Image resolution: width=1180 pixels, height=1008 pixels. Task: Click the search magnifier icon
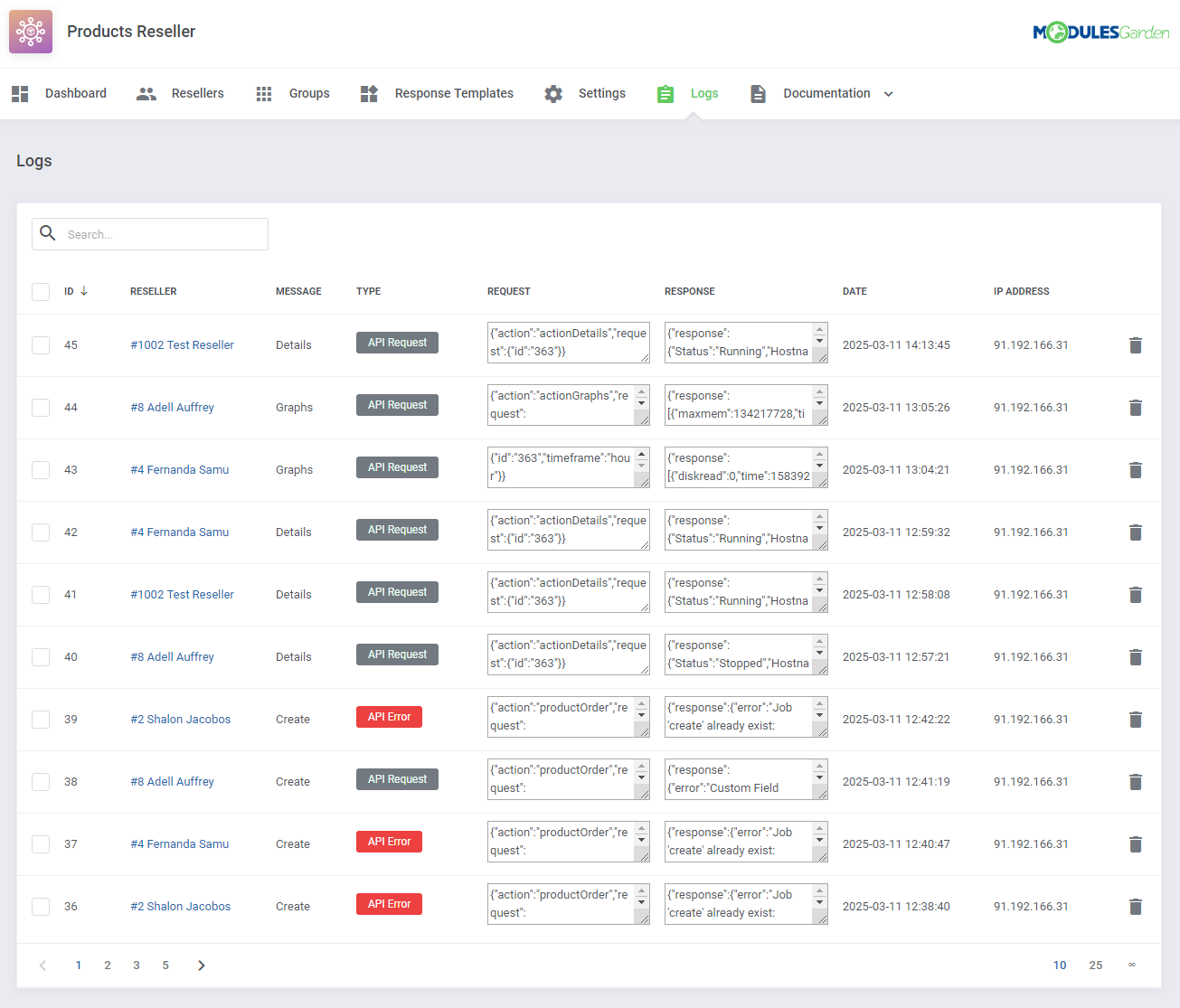48,233
